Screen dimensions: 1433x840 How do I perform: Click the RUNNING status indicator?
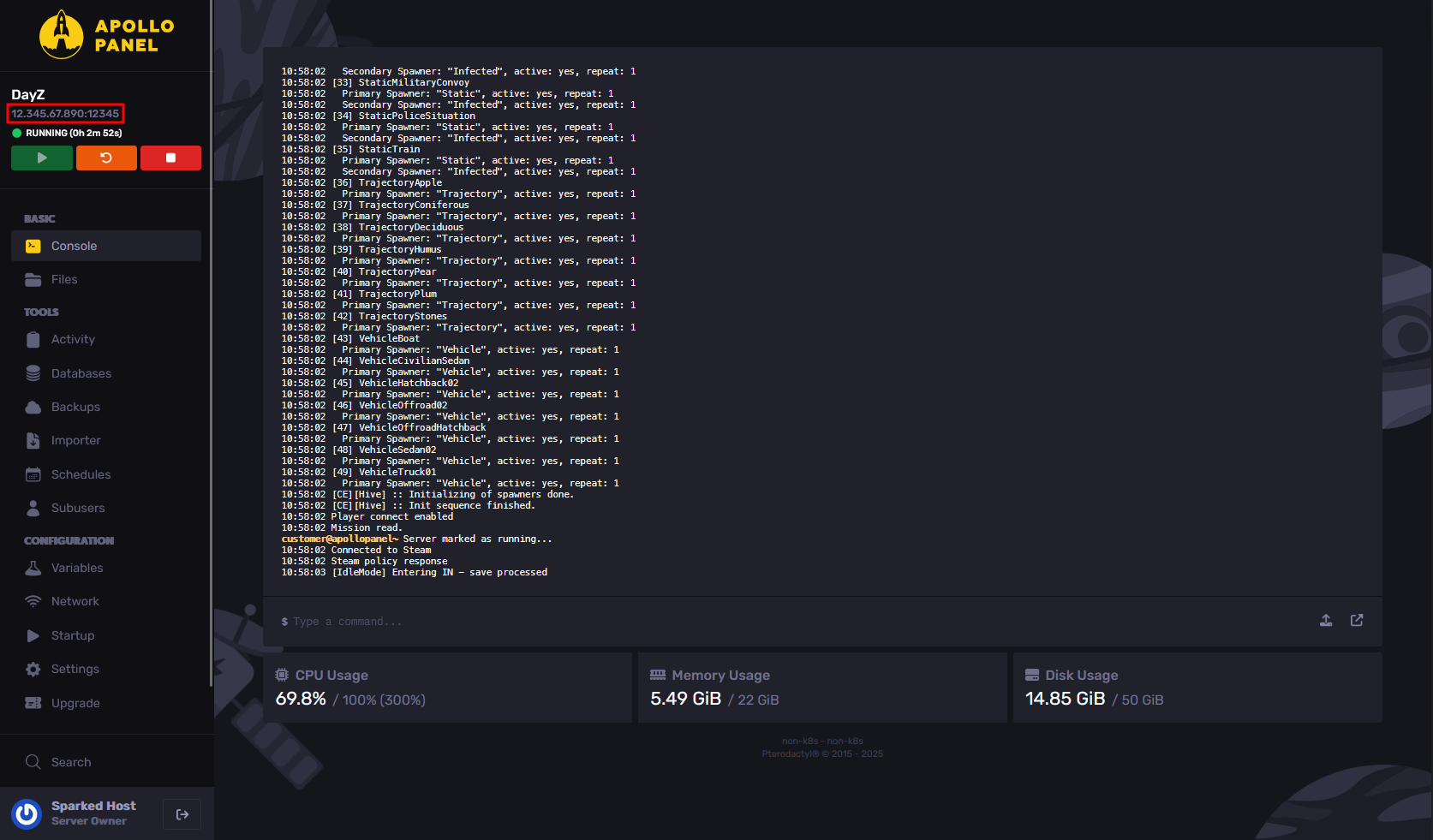(67, 133)
